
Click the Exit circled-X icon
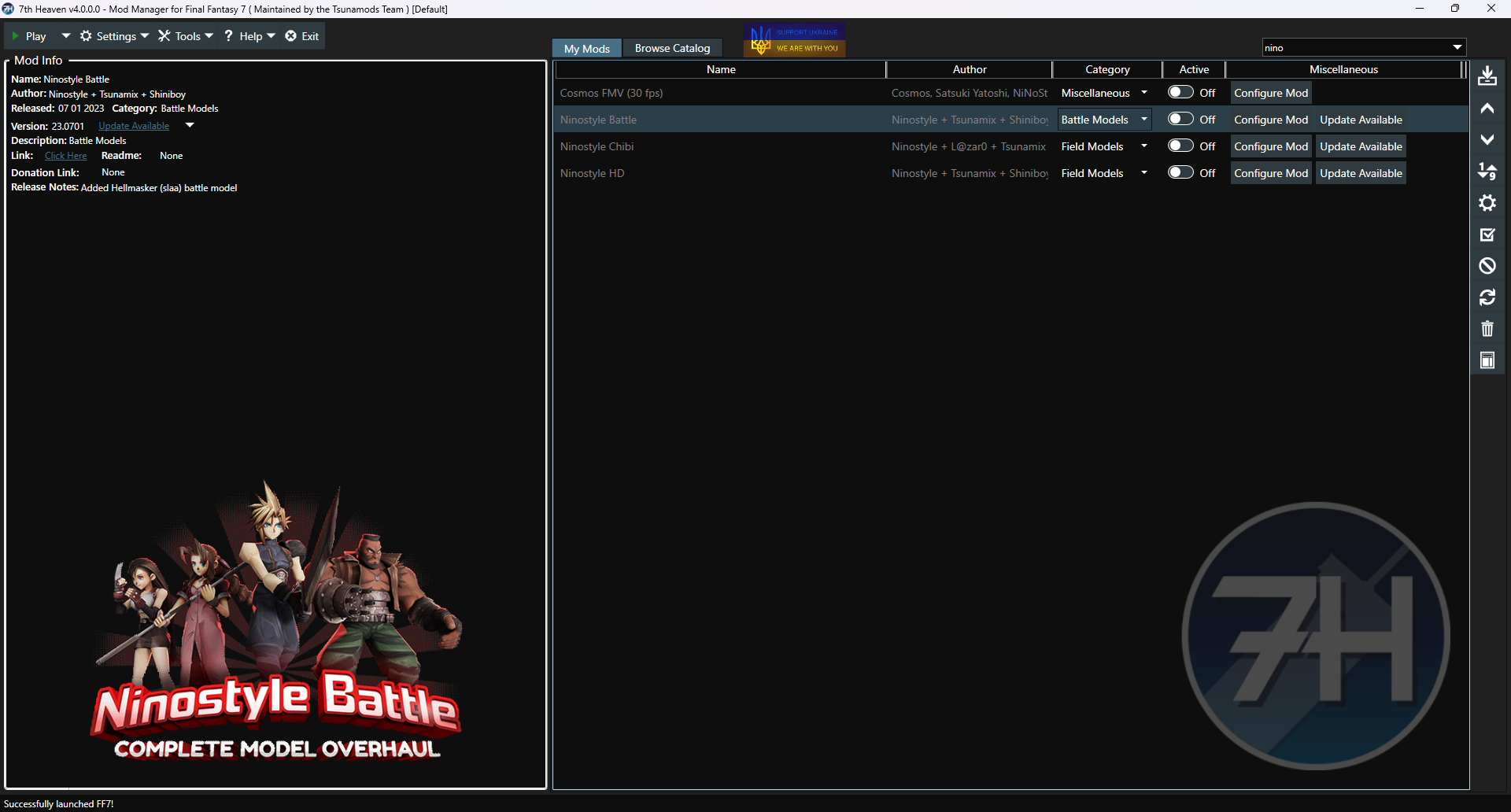290,36
